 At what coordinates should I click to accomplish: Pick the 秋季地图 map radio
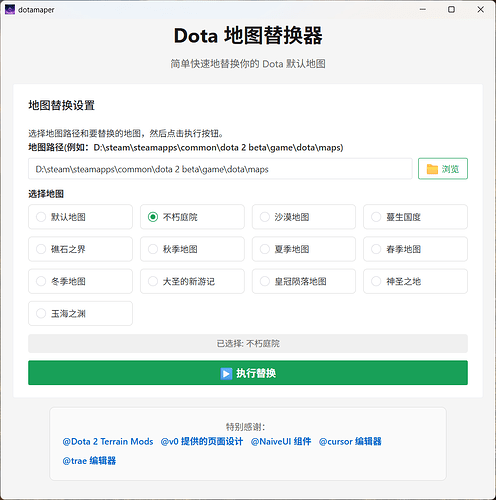point(192,249)
